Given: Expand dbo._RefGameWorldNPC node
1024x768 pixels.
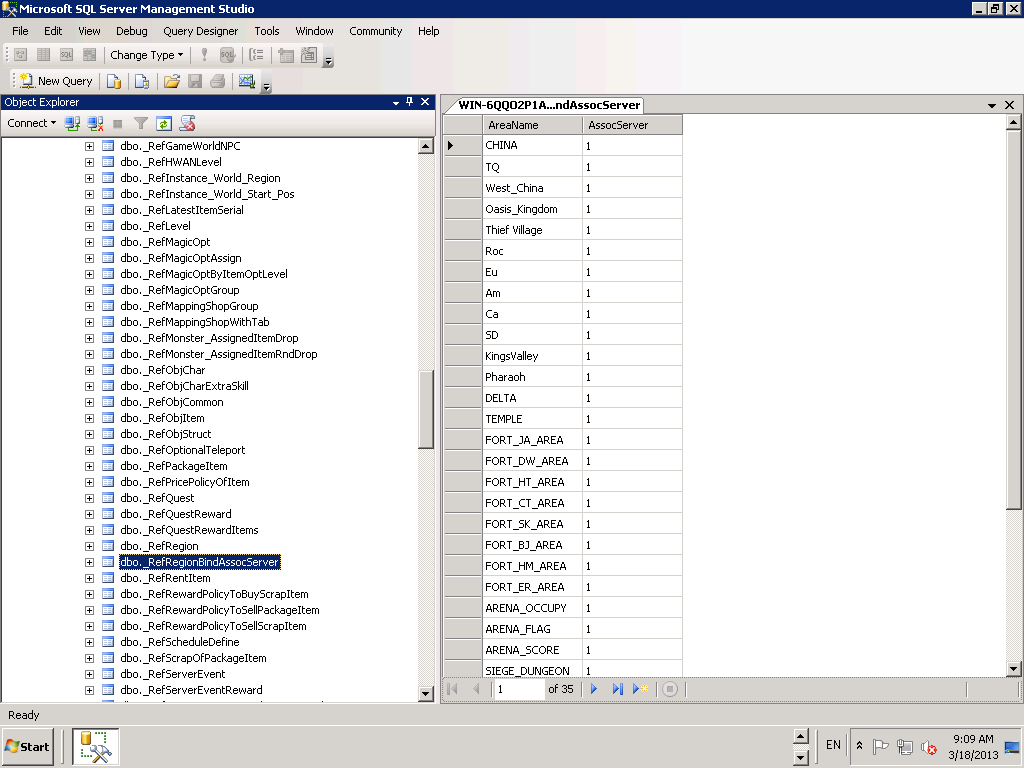Looking at the screenshot, I should (89, 146).
